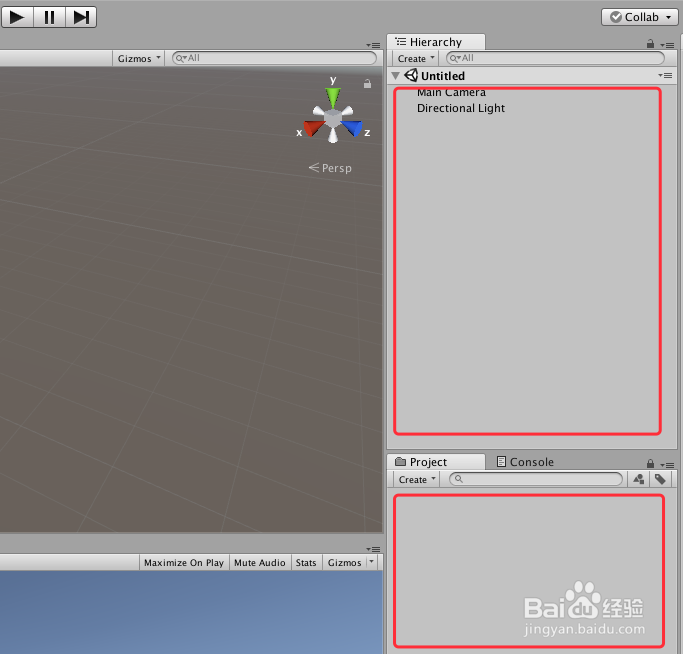The image size is (683, 654).
Task: Switch to the Console tab
Action: (525, 462)
